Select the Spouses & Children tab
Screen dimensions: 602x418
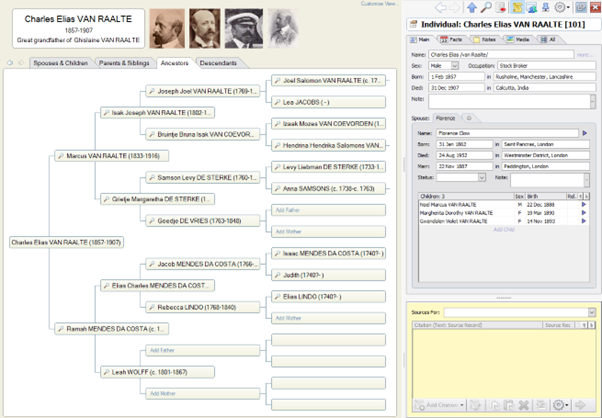(x=54, y=63)
